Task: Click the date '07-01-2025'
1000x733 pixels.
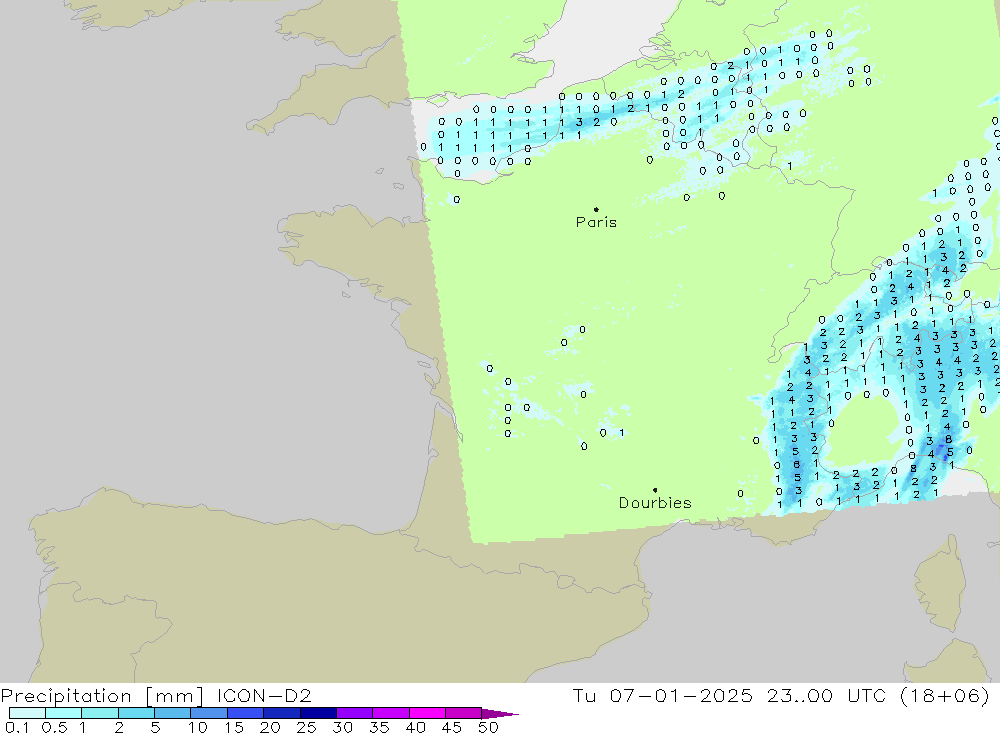Action: click(x=681, y=695)
